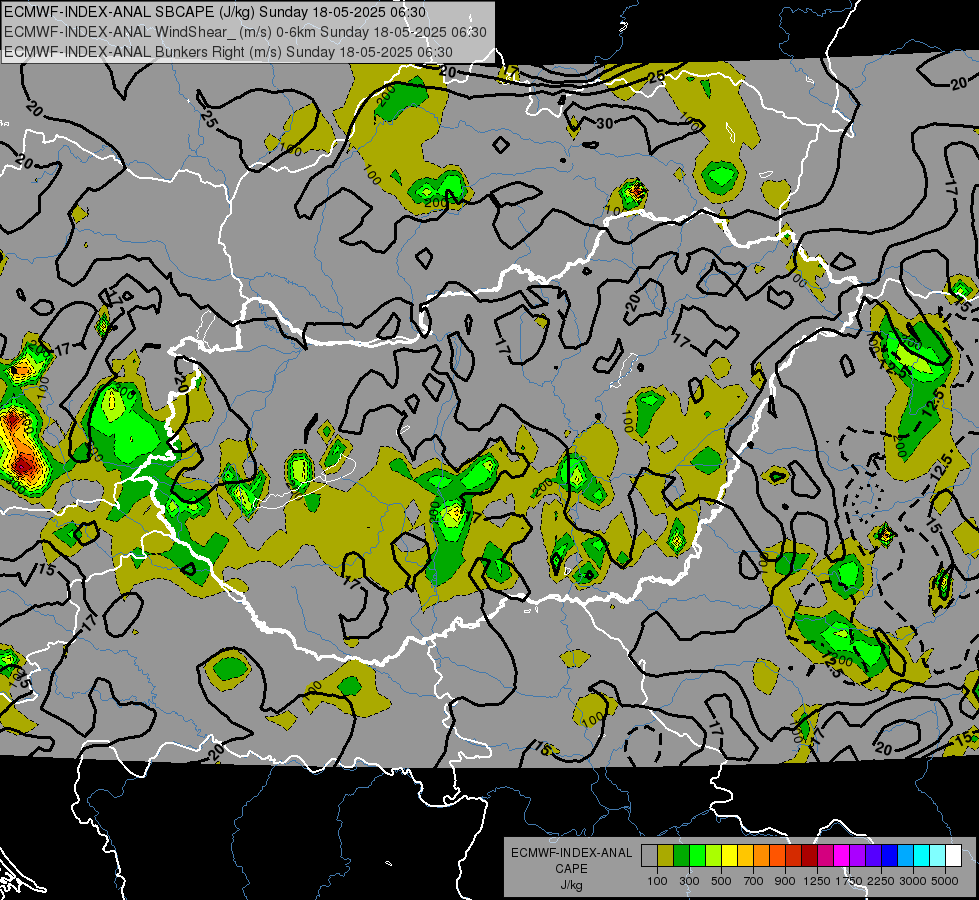Select the bright green legend swatch
The height and width of the screenshot is (900, 979).
[698, 855]
